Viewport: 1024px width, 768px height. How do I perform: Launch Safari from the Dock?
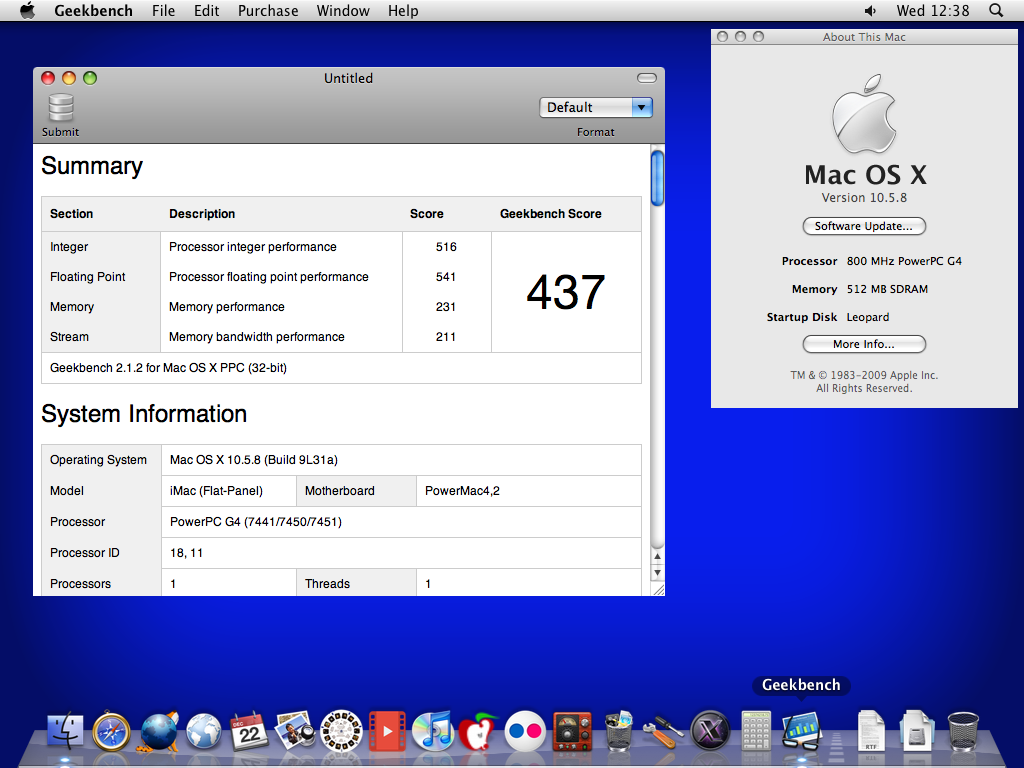click(111, 730)
